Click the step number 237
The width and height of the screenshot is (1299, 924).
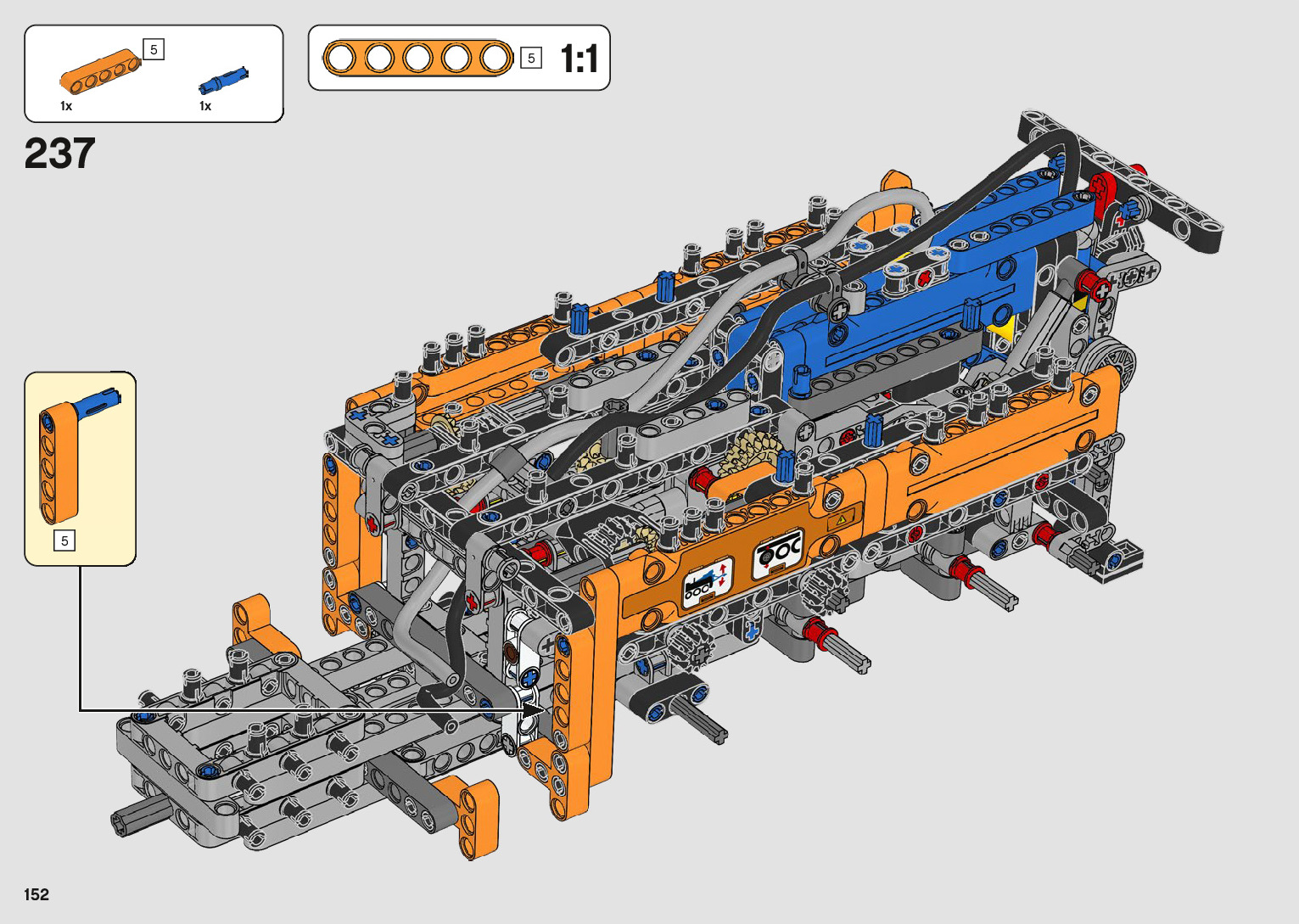pyautogui.click(x=59, y=154)
